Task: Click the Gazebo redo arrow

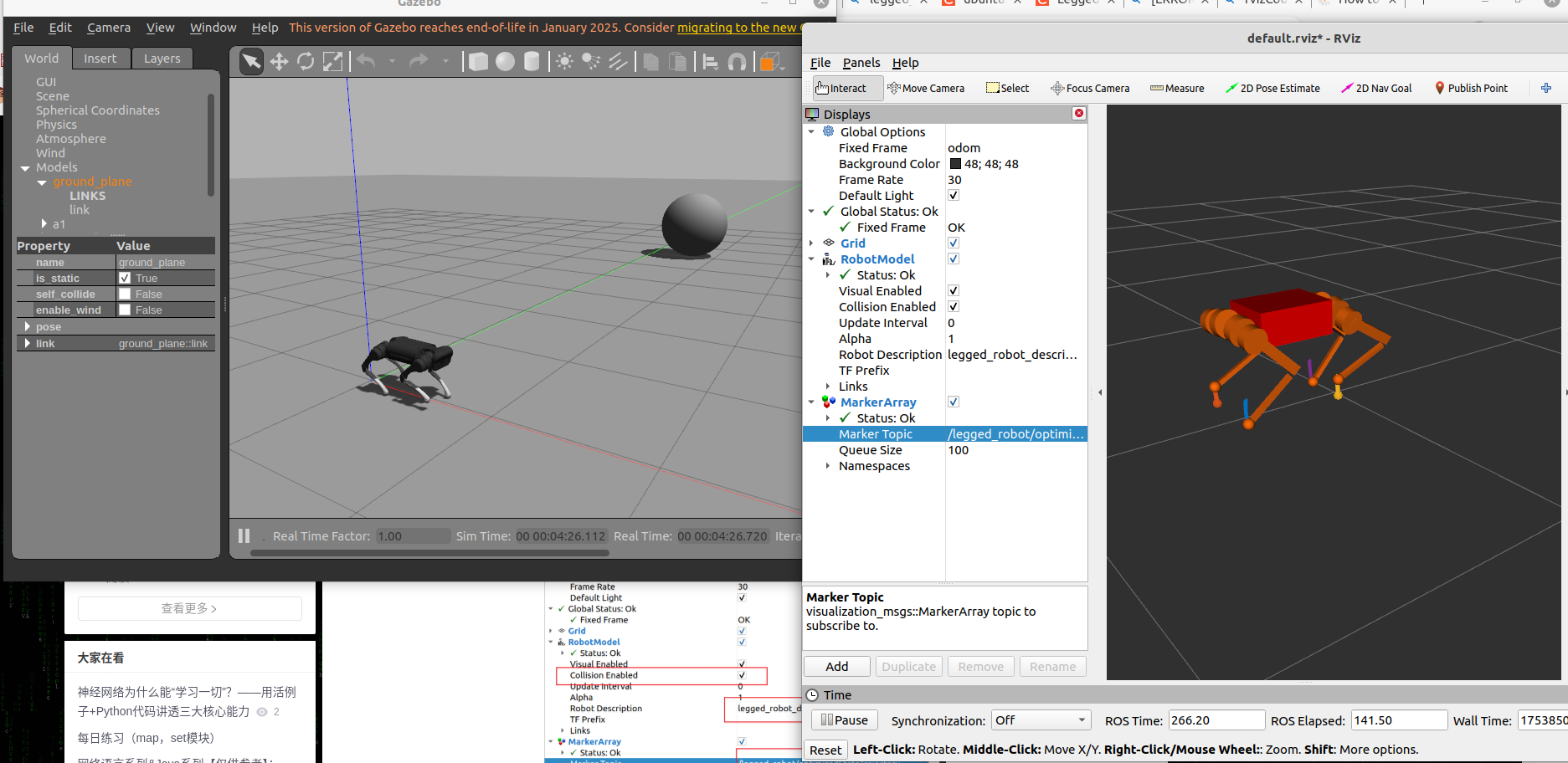Action: tap(419, 61)
